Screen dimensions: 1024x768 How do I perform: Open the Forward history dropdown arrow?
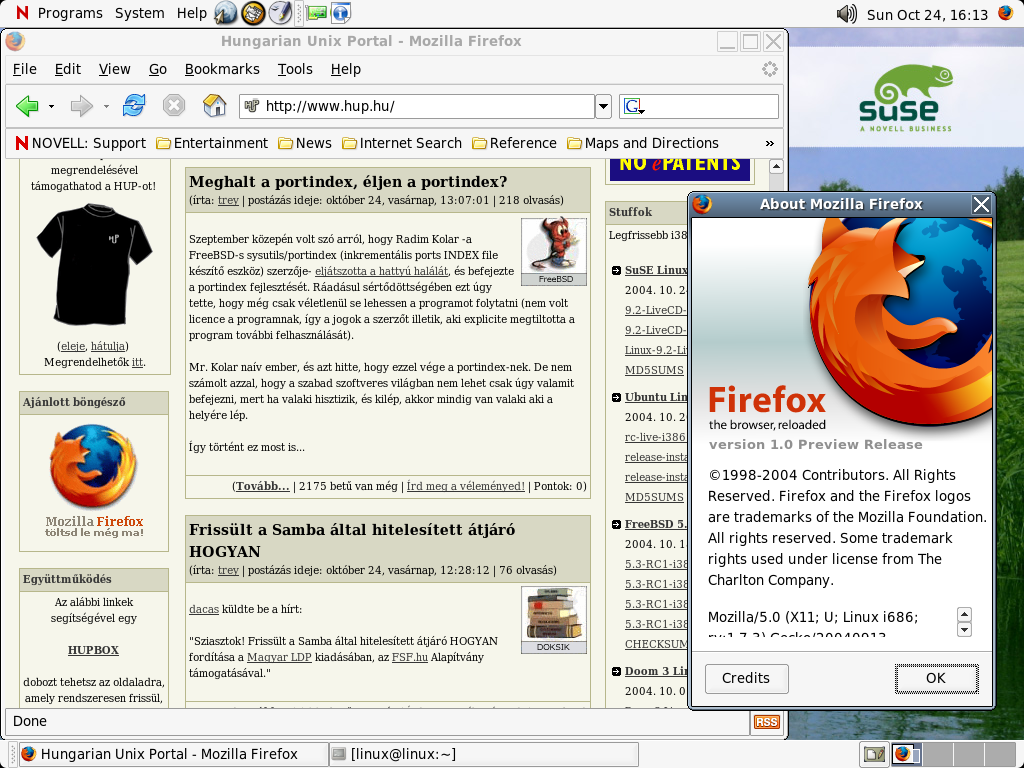click(x=106, y=106)
